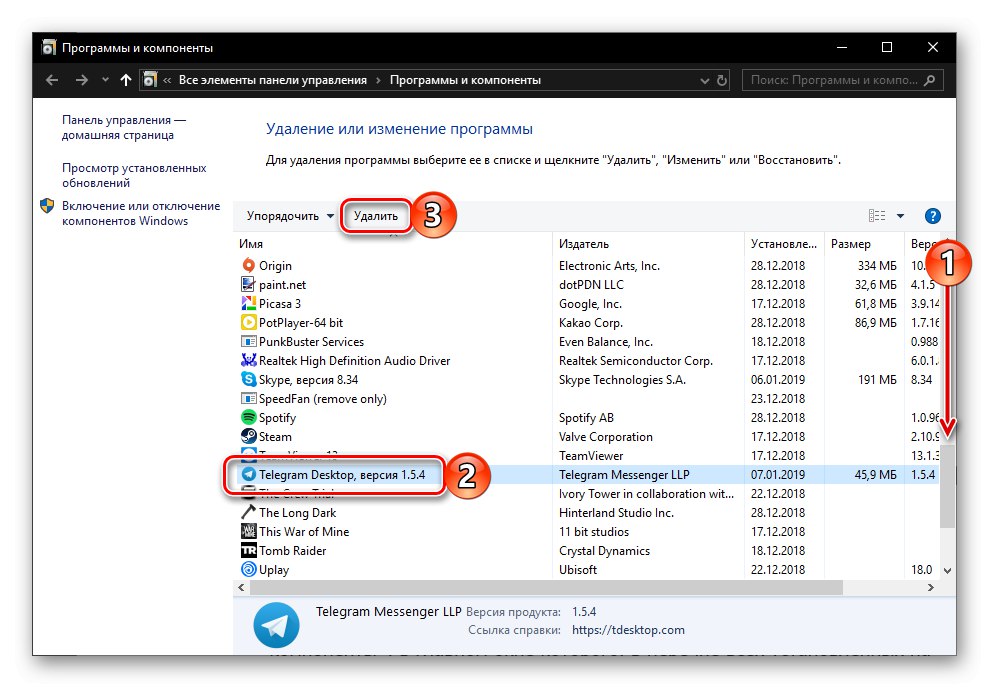Click the 191 МБ size cell
The width and height of the screenshot is (989, 688).
click(x=877, y=380)
